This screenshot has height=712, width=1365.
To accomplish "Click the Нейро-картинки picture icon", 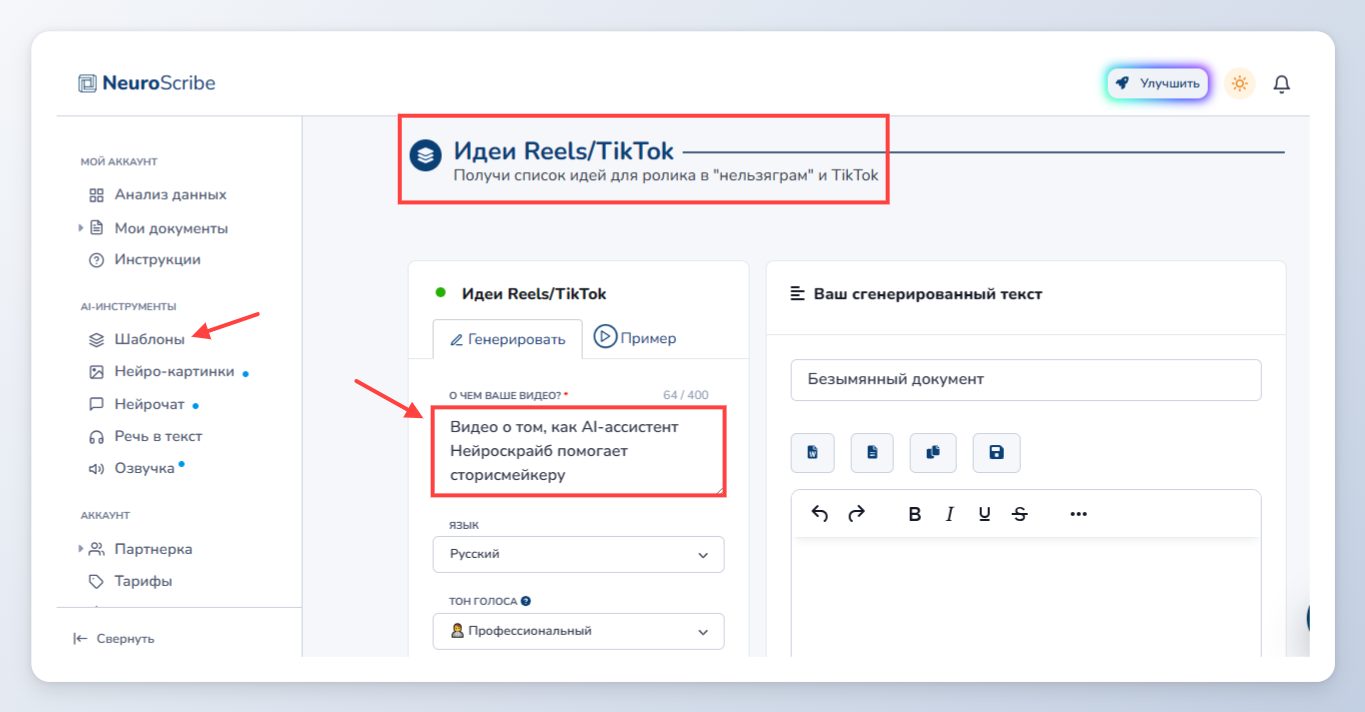I will pyautogui.click(x=97, y=372).
